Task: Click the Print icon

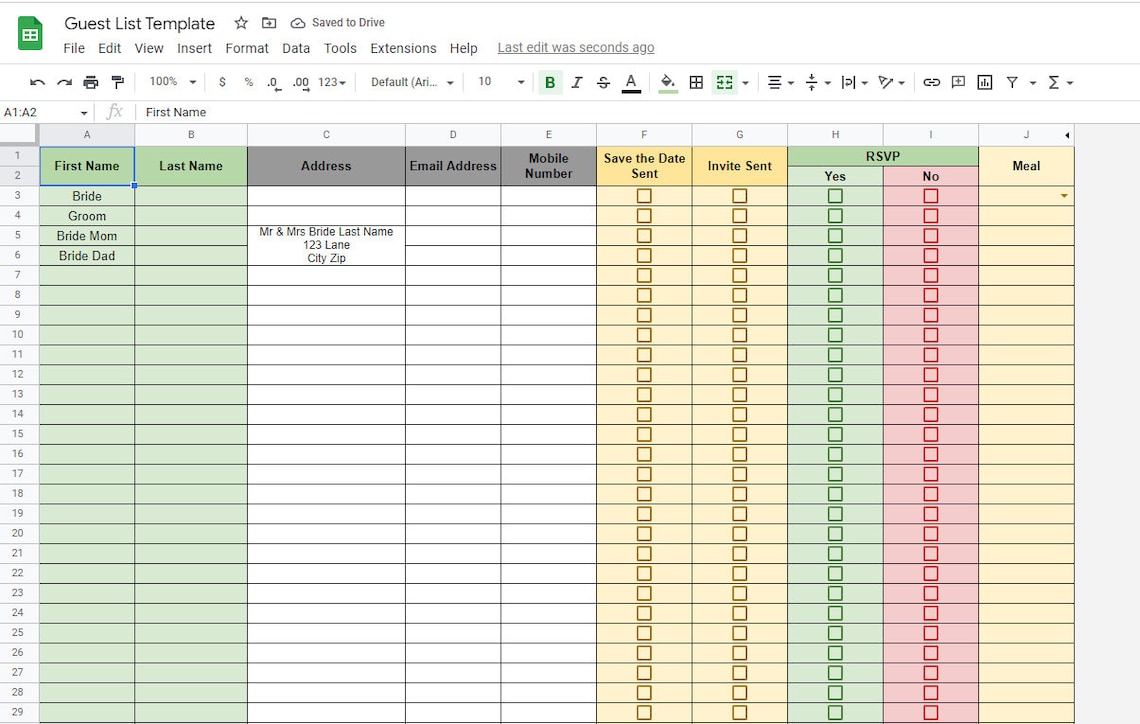Action: [91, 82]
